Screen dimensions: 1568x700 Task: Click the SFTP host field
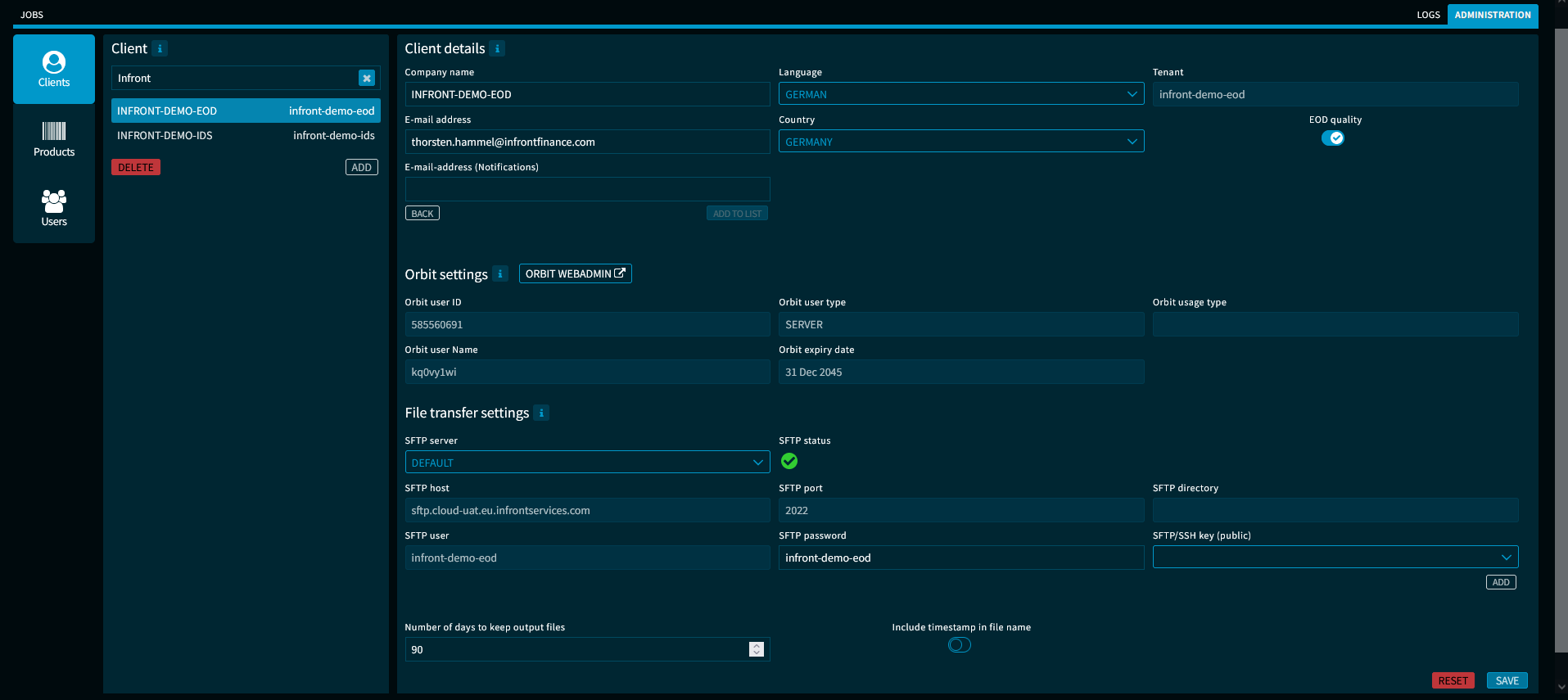tap(587, 510)
